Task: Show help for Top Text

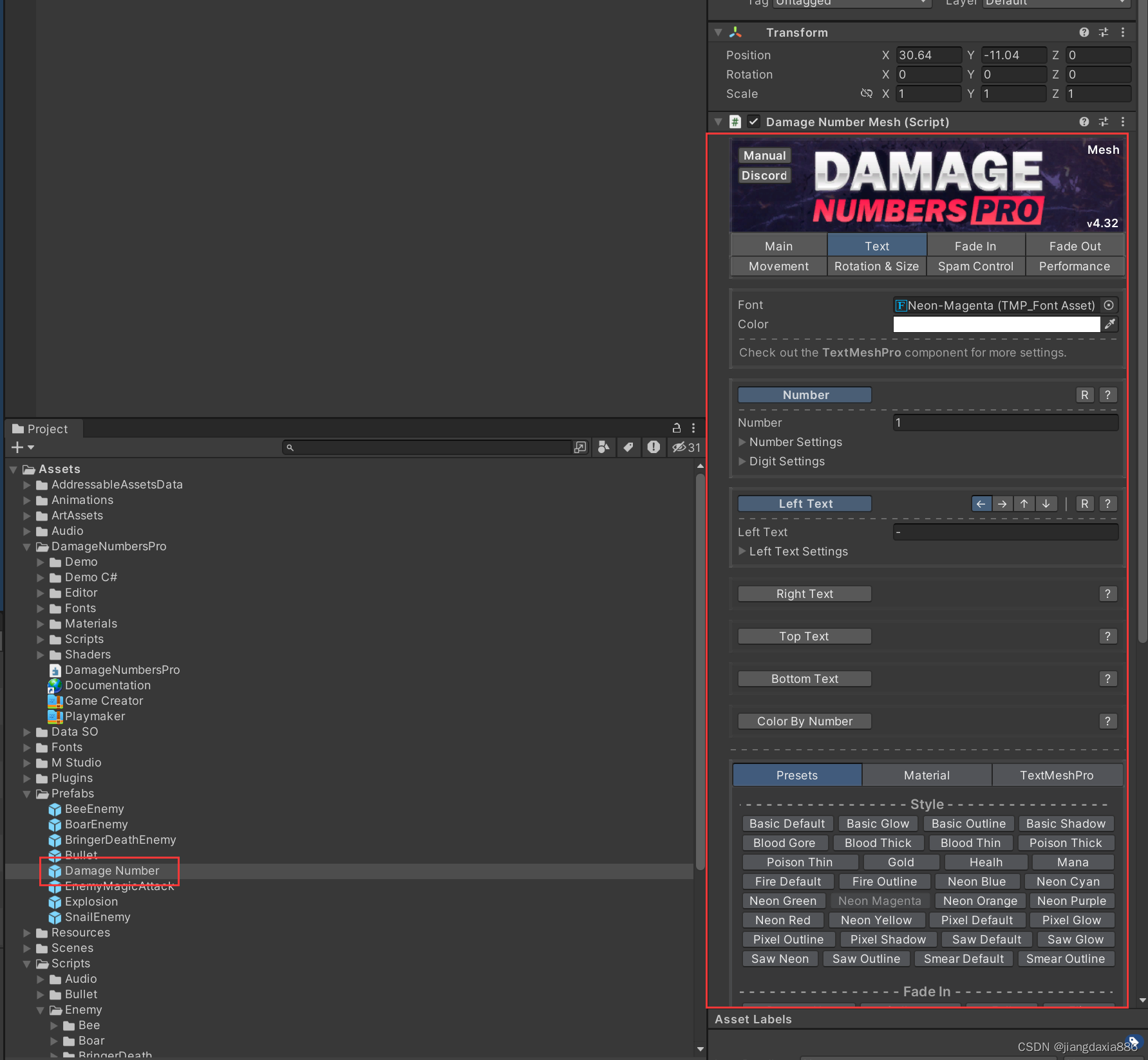Action: coord(1107,636)
